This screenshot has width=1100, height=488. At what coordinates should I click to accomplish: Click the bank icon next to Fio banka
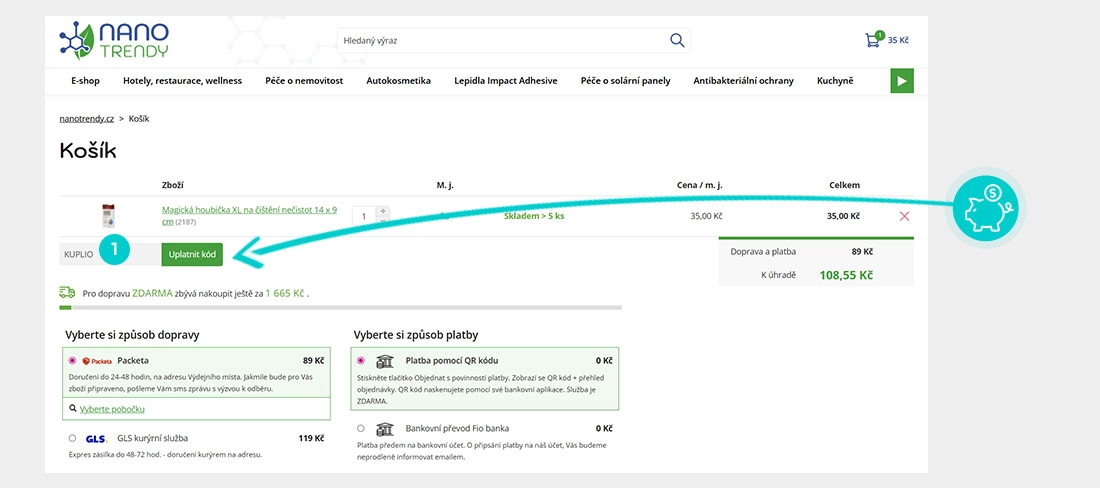[384, 428]
